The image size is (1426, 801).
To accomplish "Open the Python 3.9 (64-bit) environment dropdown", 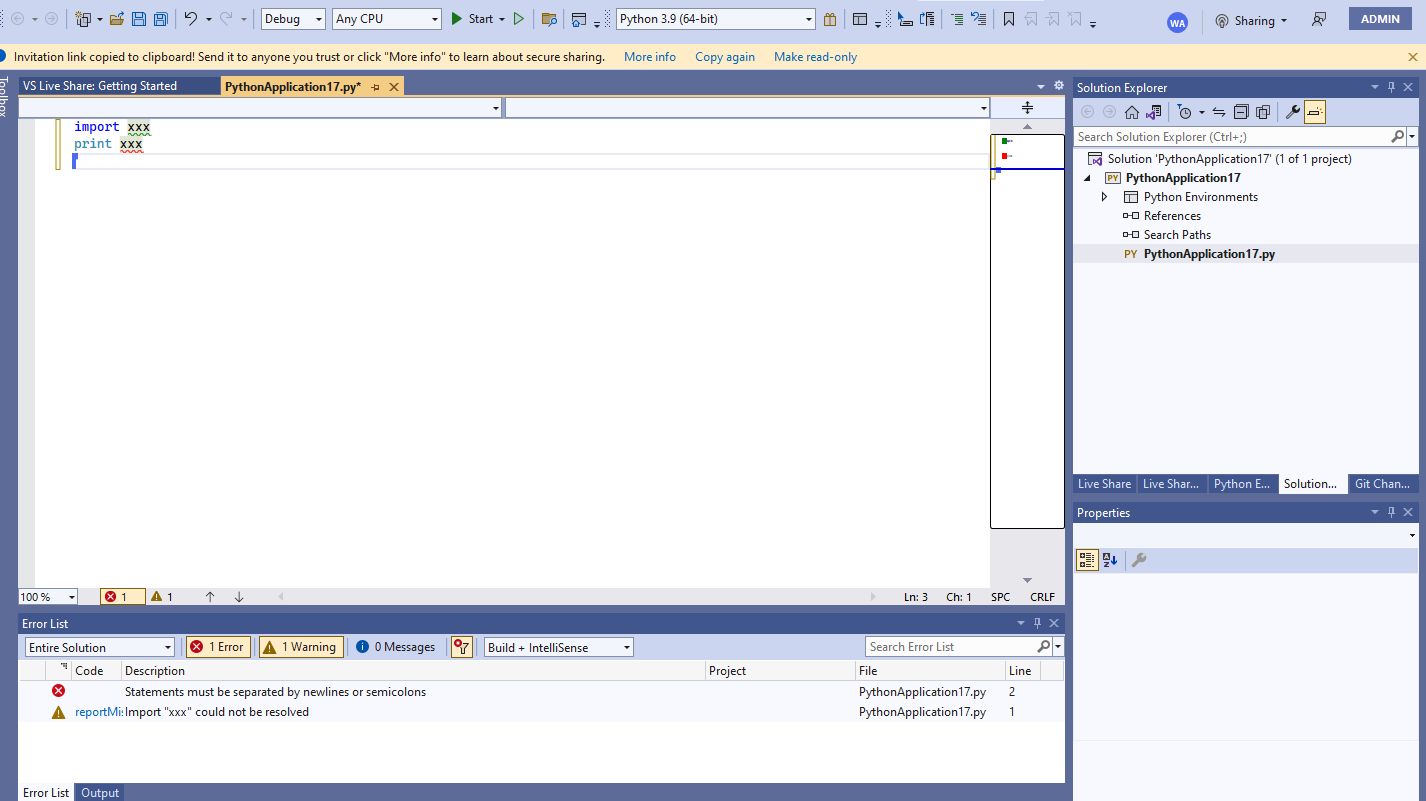I will (716, 19).
